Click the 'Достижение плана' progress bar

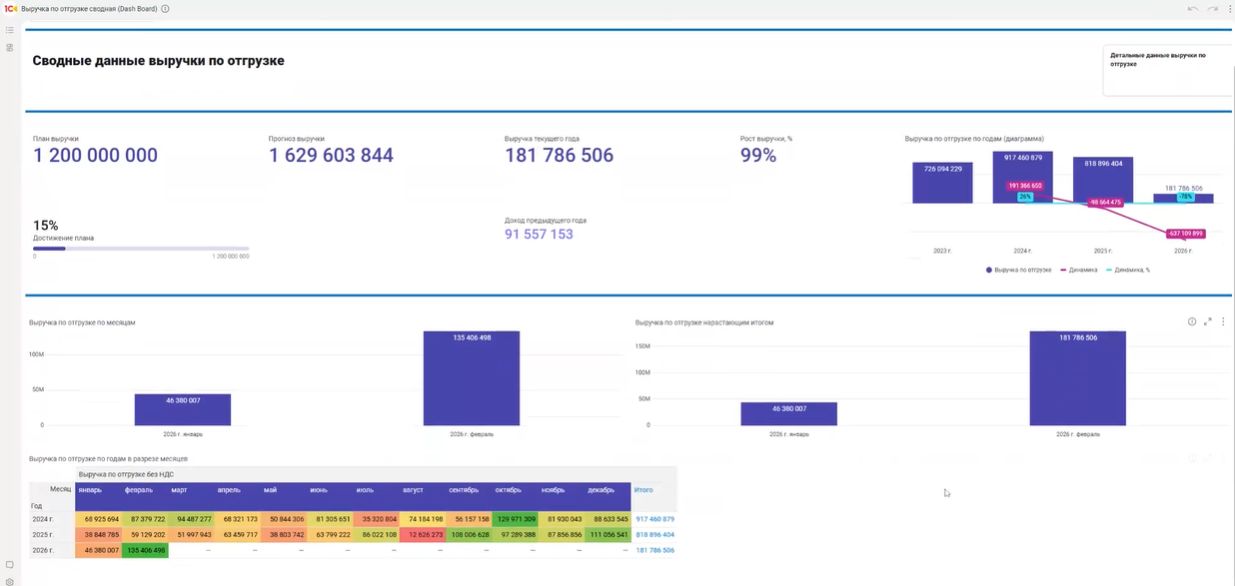click(x=141, y=248)
